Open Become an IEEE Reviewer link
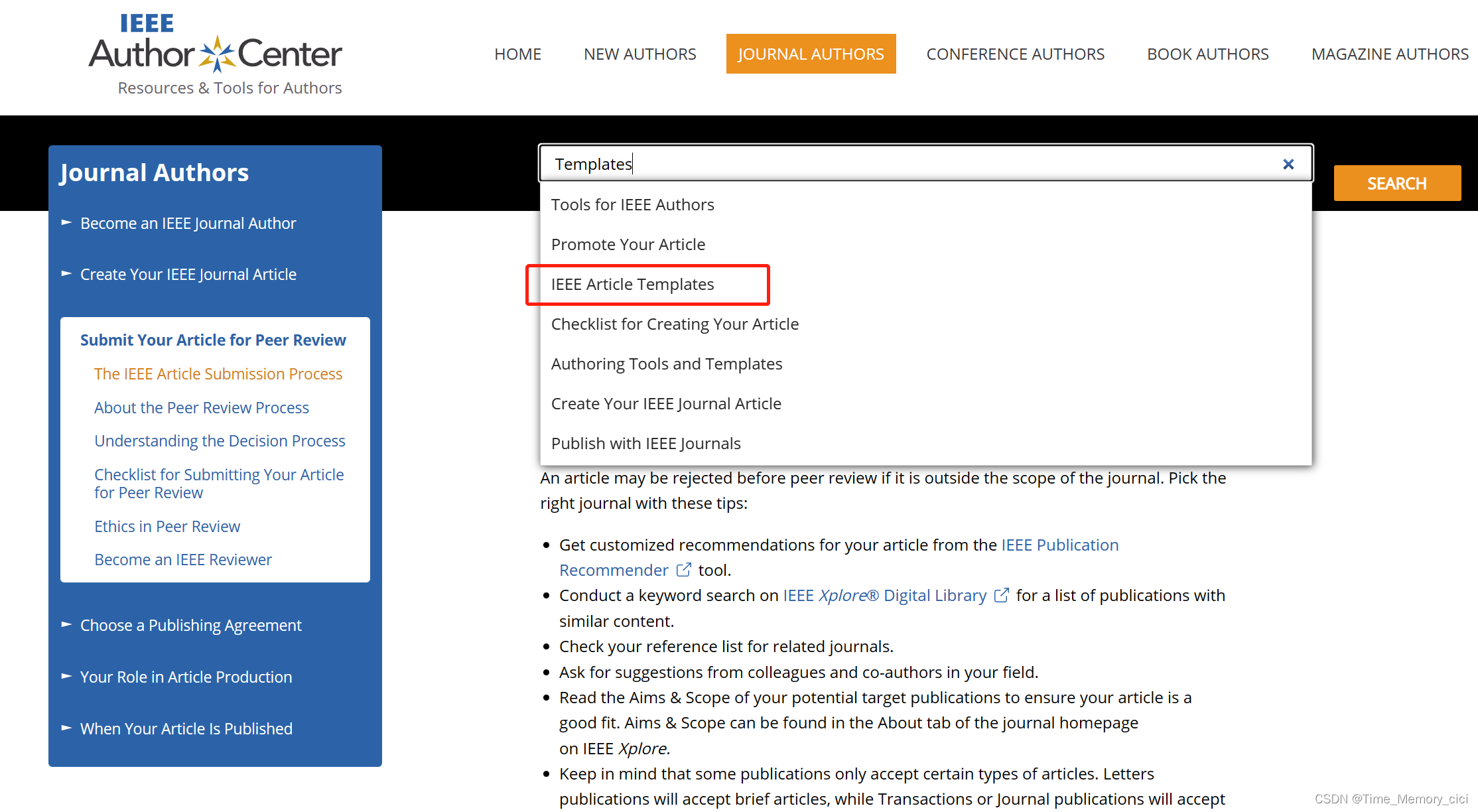 click(x=183, y=559)
